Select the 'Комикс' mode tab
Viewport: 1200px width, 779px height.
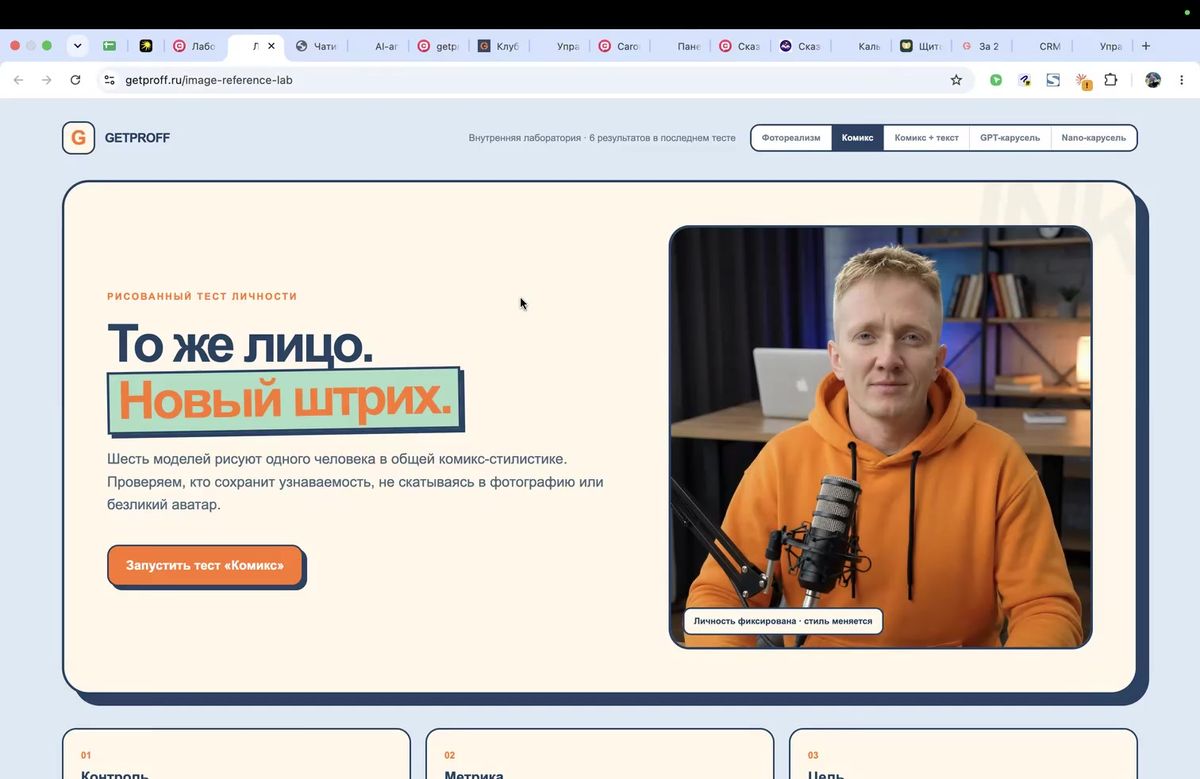(857, 138)
